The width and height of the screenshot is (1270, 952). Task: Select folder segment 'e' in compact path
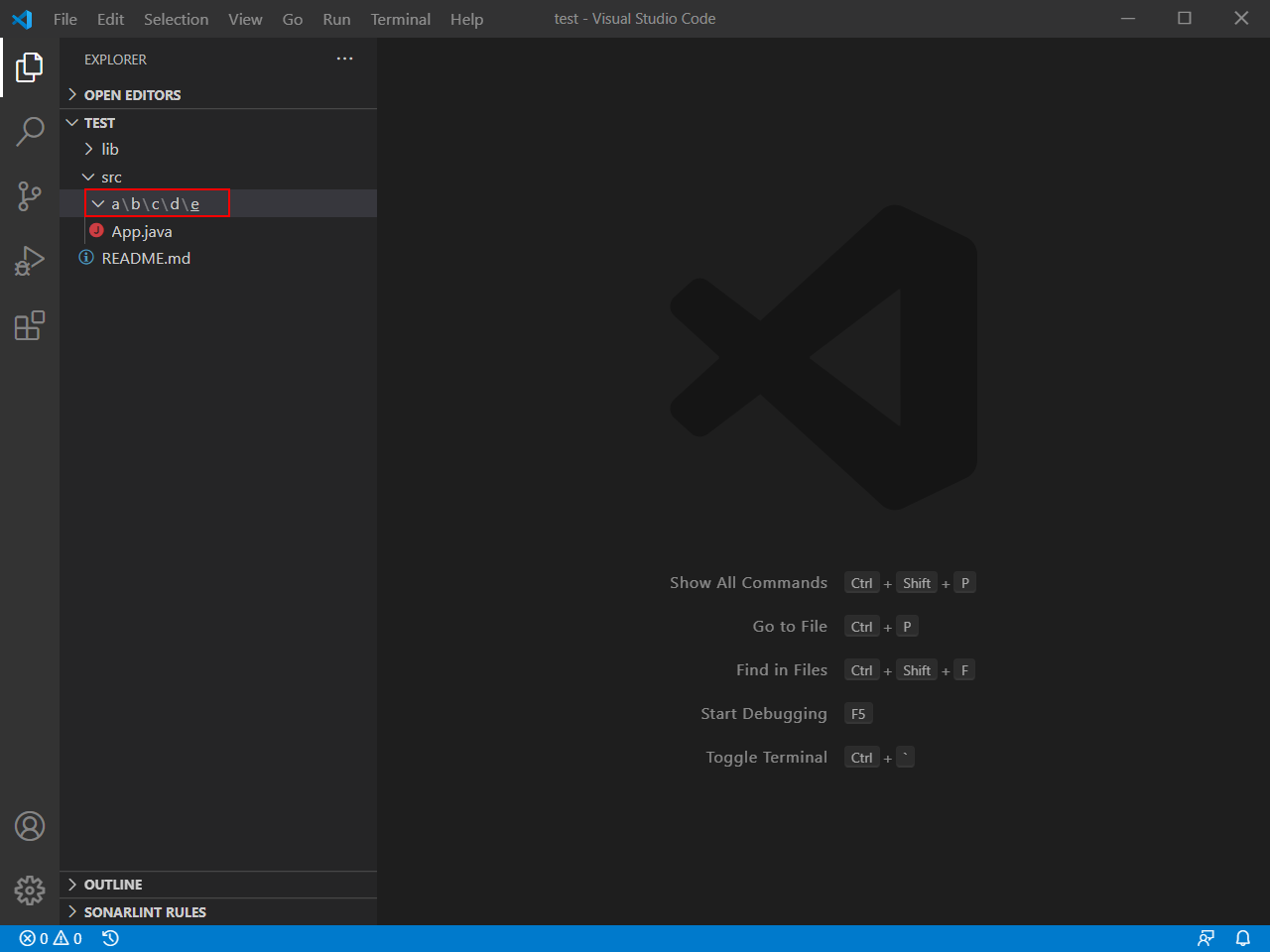point(194,204)
